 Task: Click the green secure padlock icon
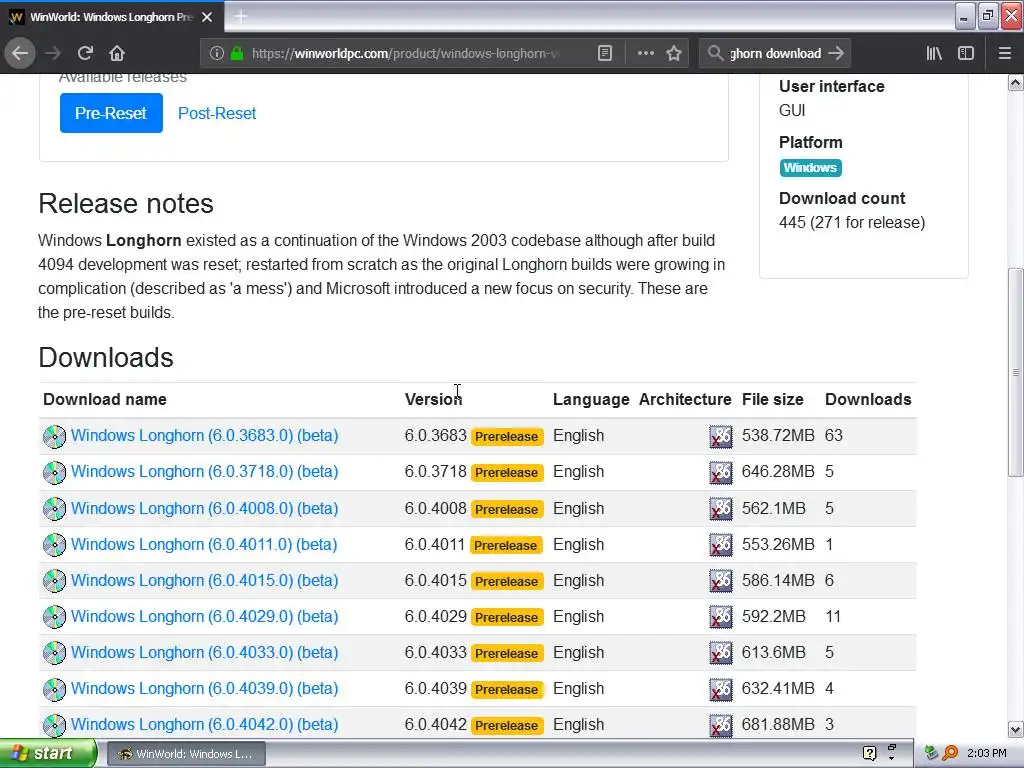(x=237, y=53)
